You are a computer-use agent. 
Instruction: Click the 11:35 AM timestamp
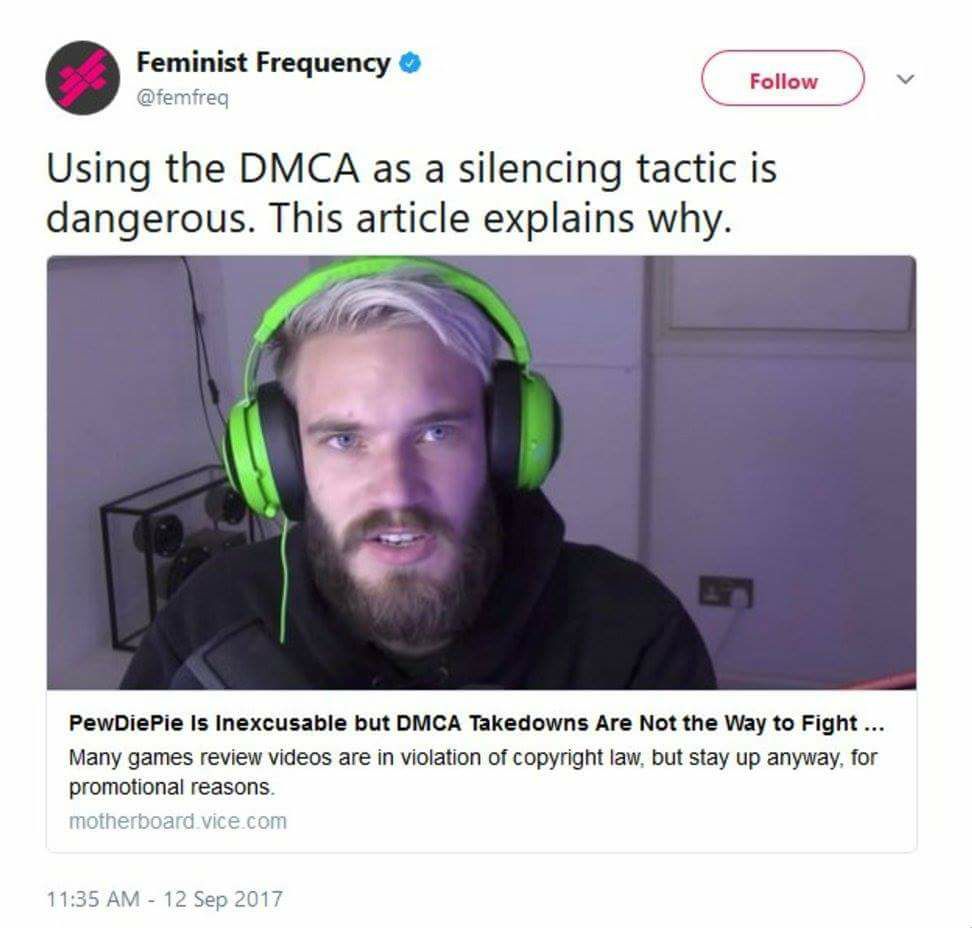pos(93,899)
